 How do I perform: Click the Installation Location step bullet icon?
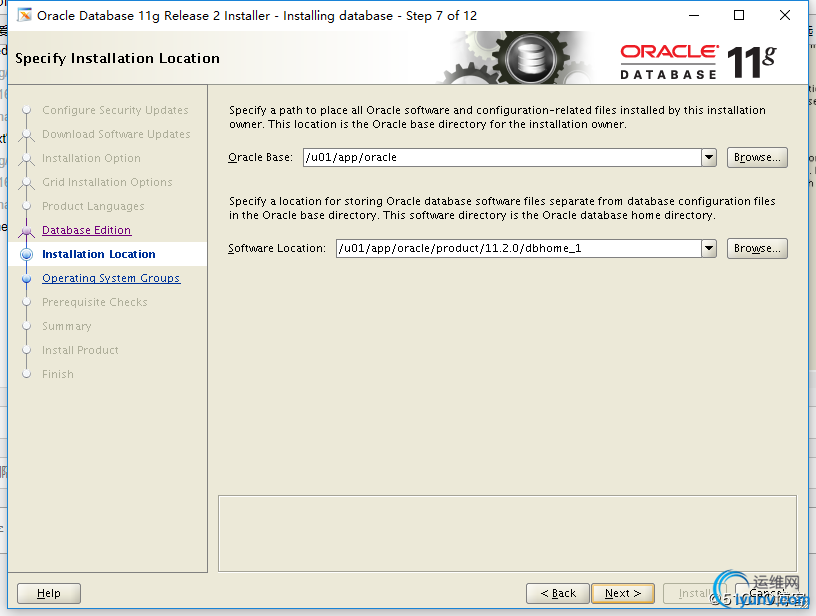(27, 254)
